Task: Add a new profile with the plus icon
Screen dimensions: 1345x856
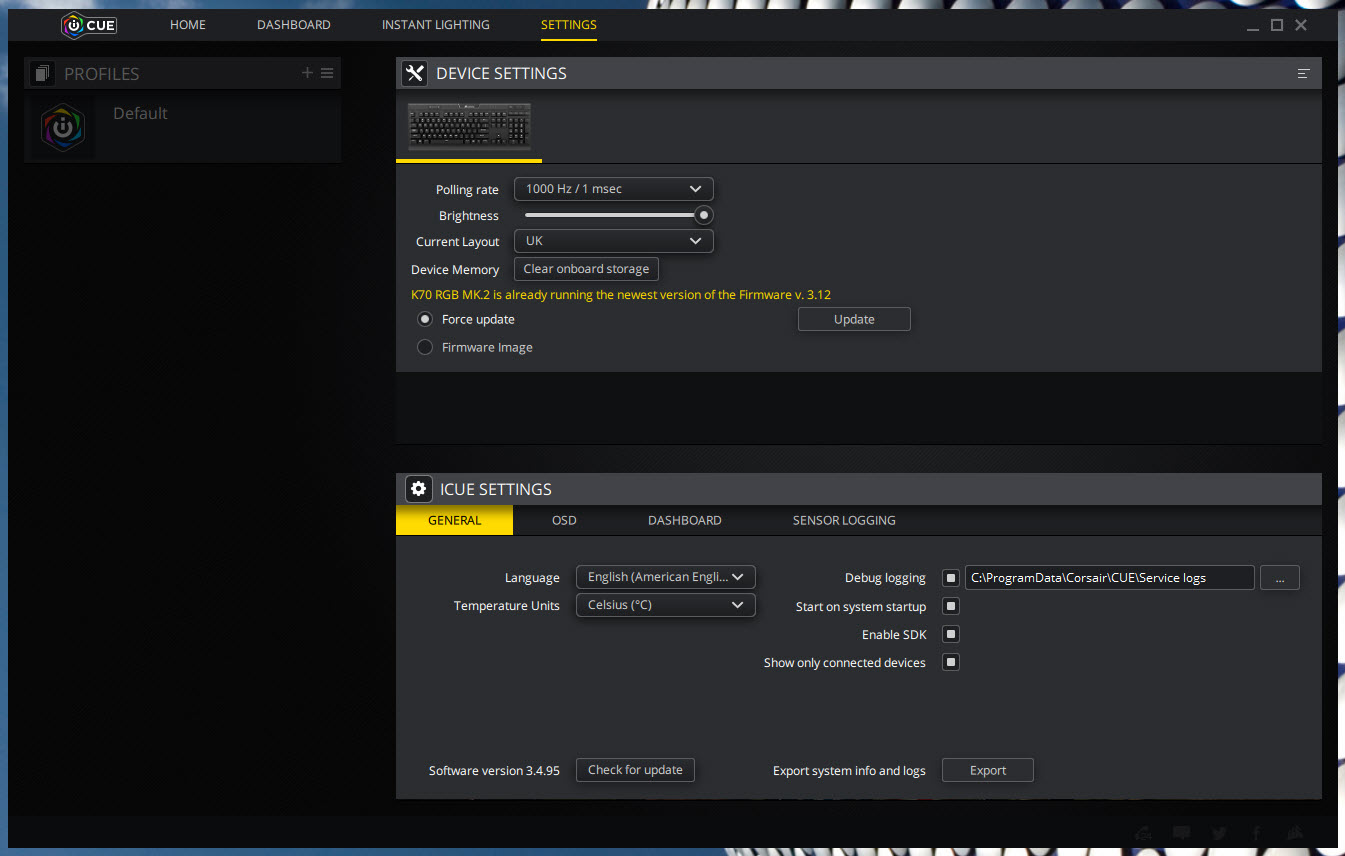Action: click(x=307, y=73)
